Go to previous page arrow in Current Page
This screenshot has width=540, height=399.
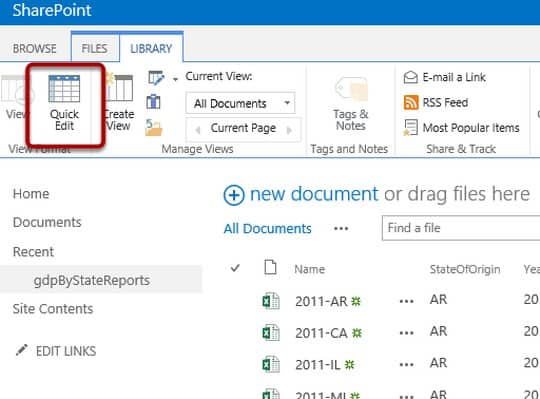tap(198, 130)
